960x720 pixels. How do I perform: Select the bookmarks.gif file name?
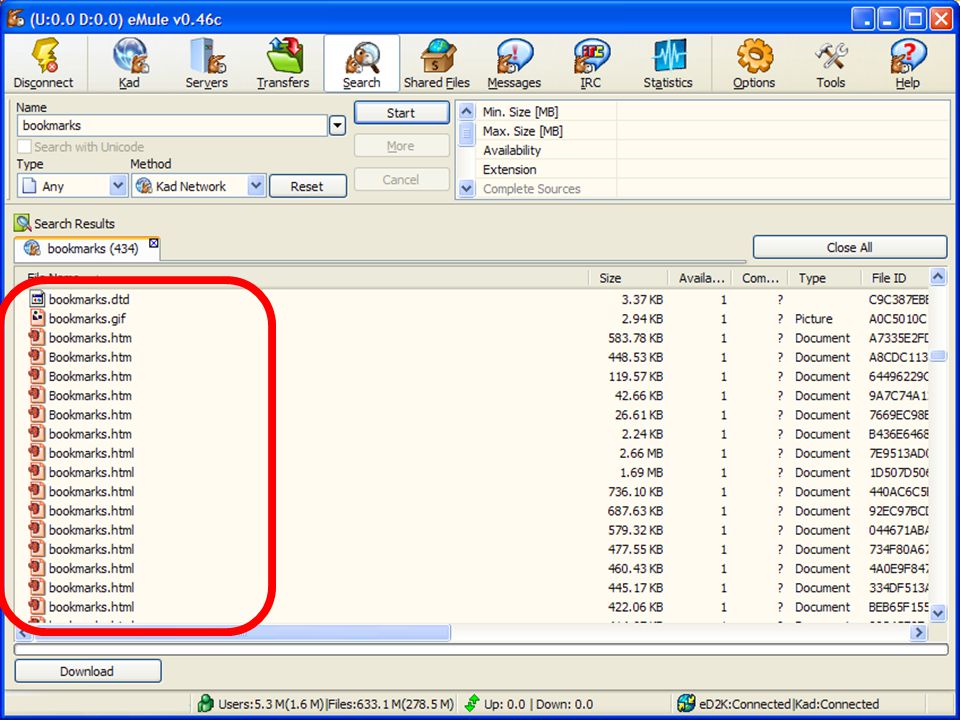click(x=88, y=318)
